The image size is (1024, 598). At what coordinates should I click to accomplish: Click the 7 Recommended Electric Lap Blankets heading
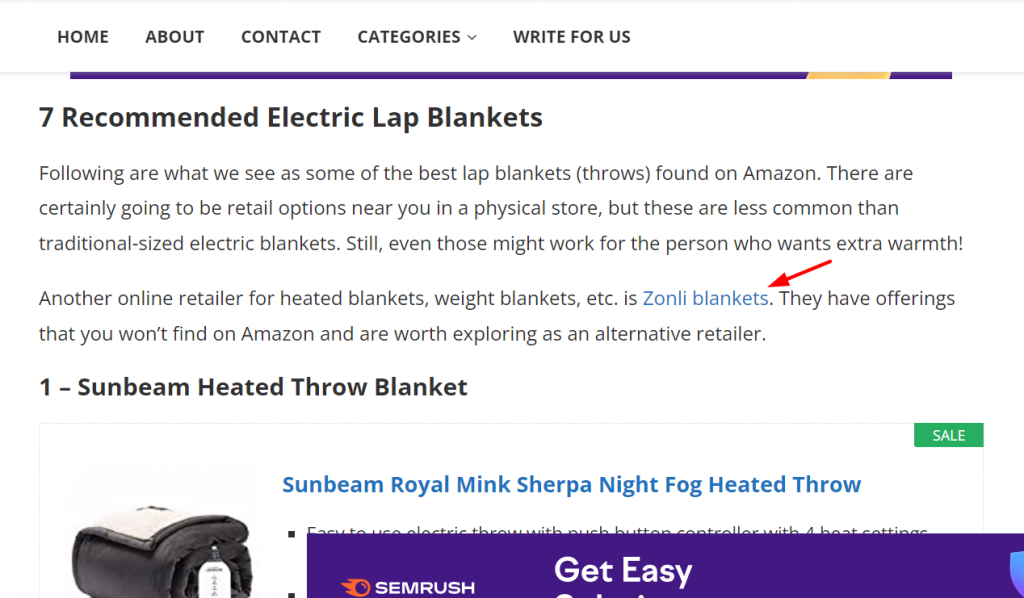(x=291, y=118)
